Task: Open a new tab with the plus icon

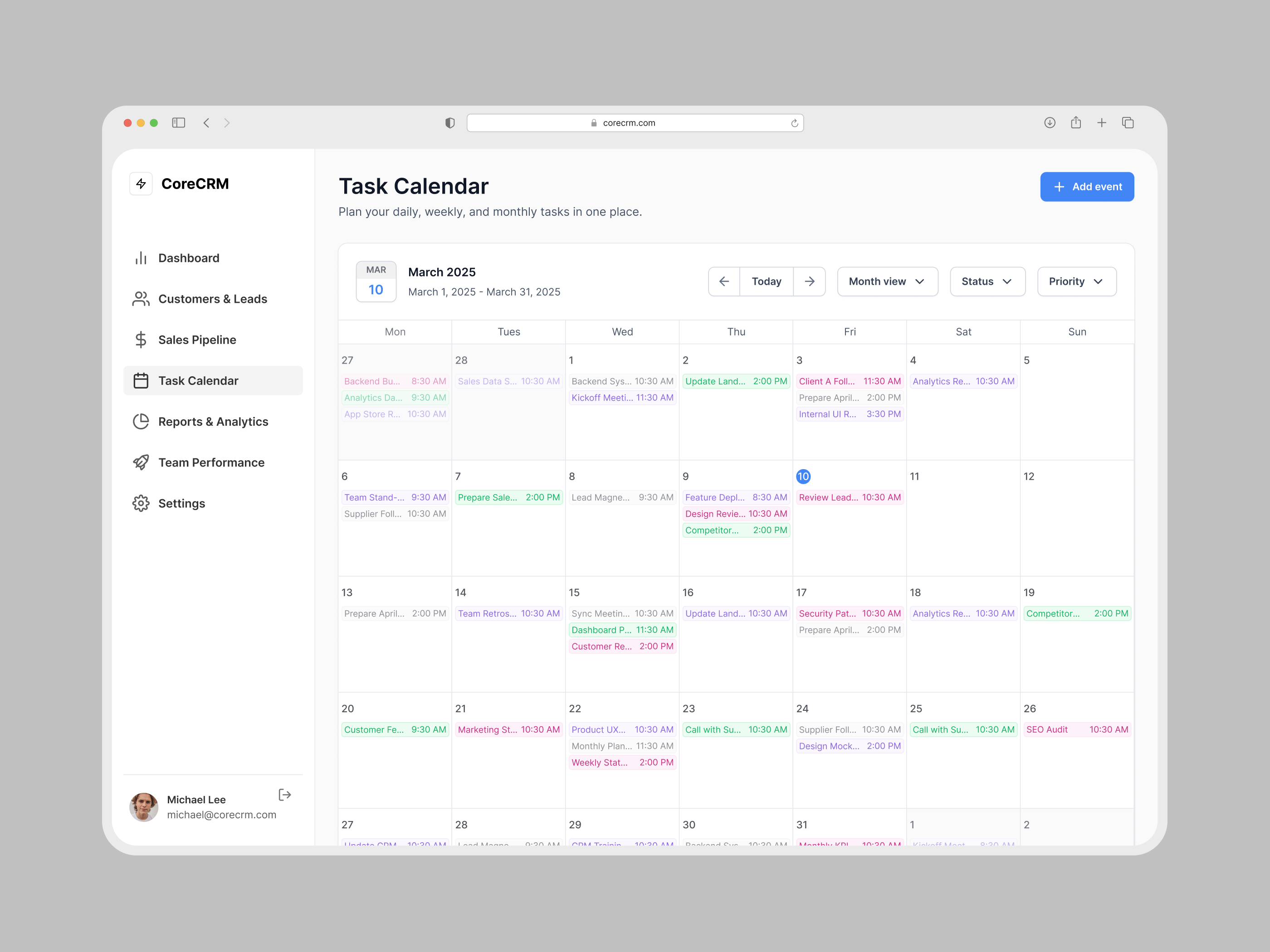Action: (1101, 123)
